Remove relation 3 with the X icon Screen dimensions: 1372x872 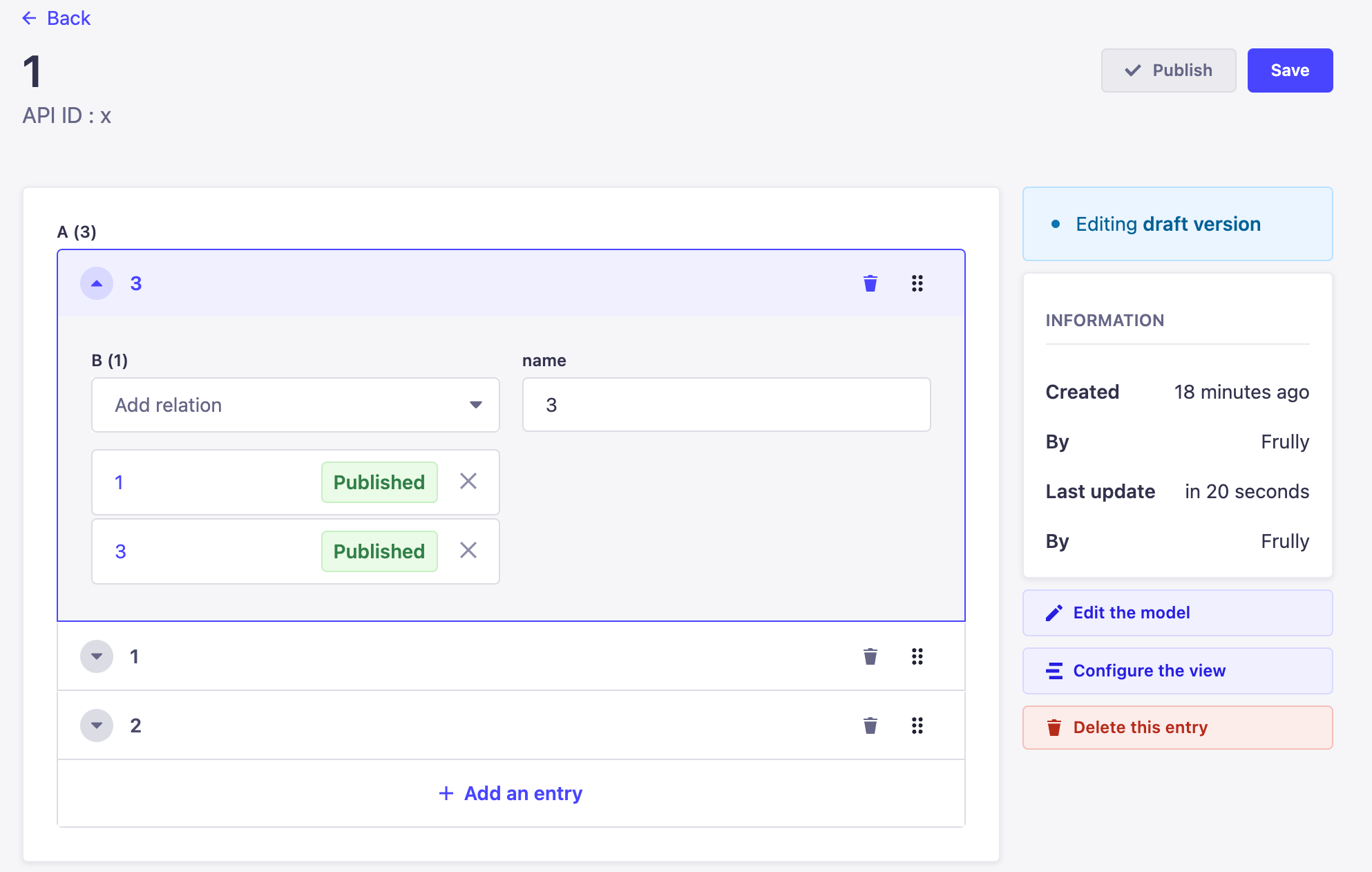click(x=468, y=551)
